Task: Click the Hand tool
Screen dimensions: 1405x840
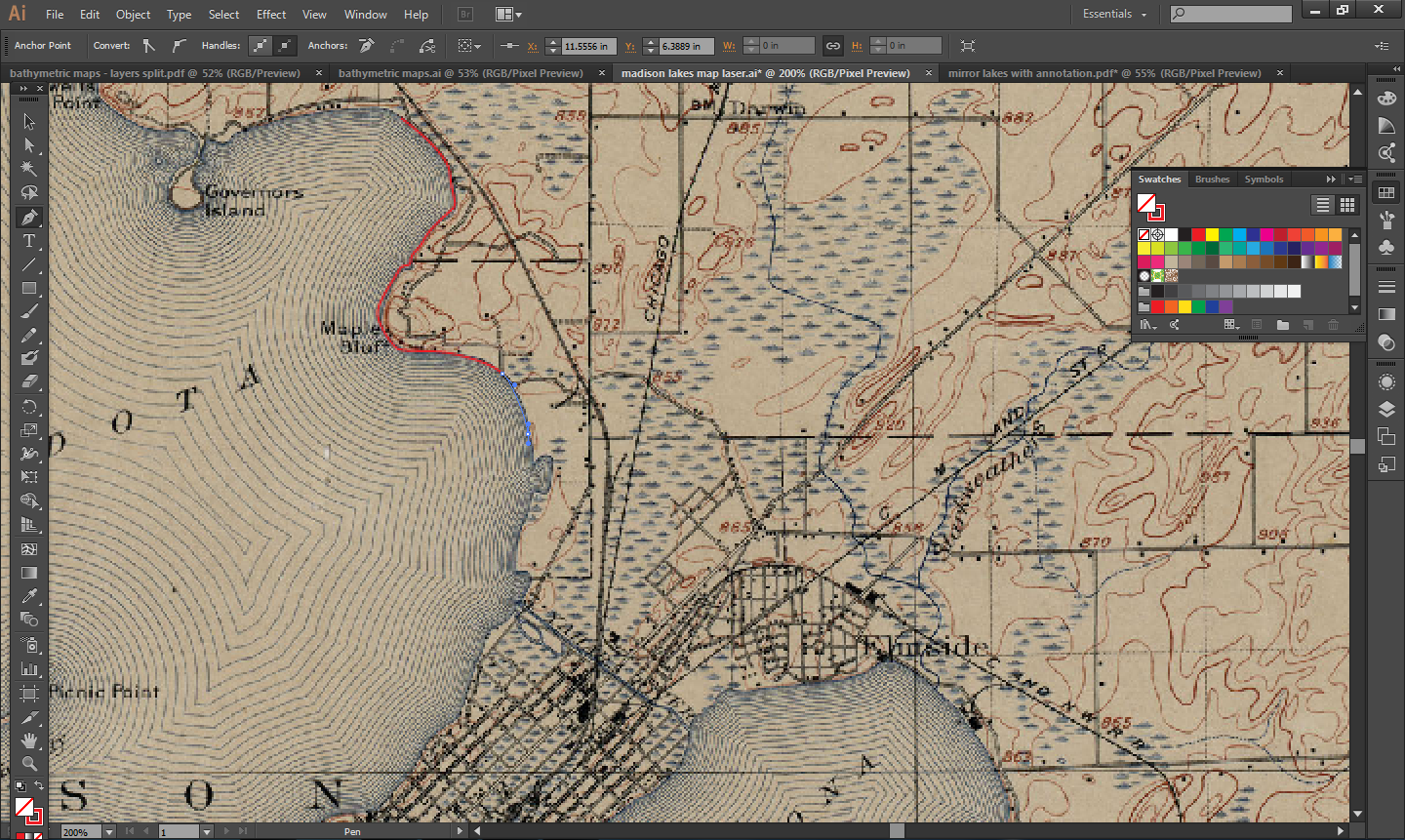Action: tap(29, 740)
